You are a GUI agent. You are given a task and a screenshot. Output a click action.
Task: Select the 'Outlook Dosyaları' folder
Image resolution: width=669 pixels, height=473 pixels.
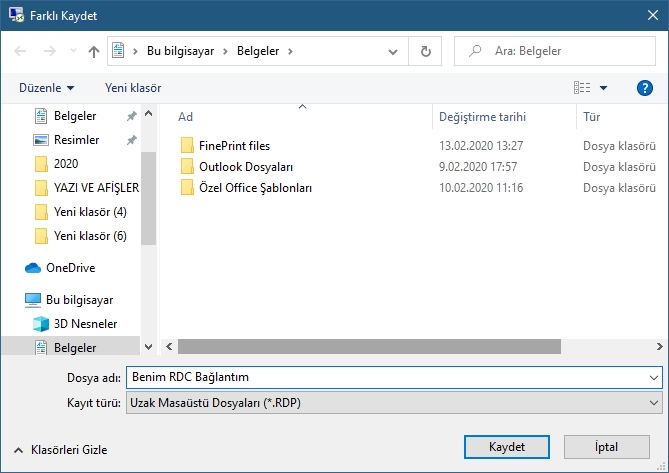(x=246, y=167)
